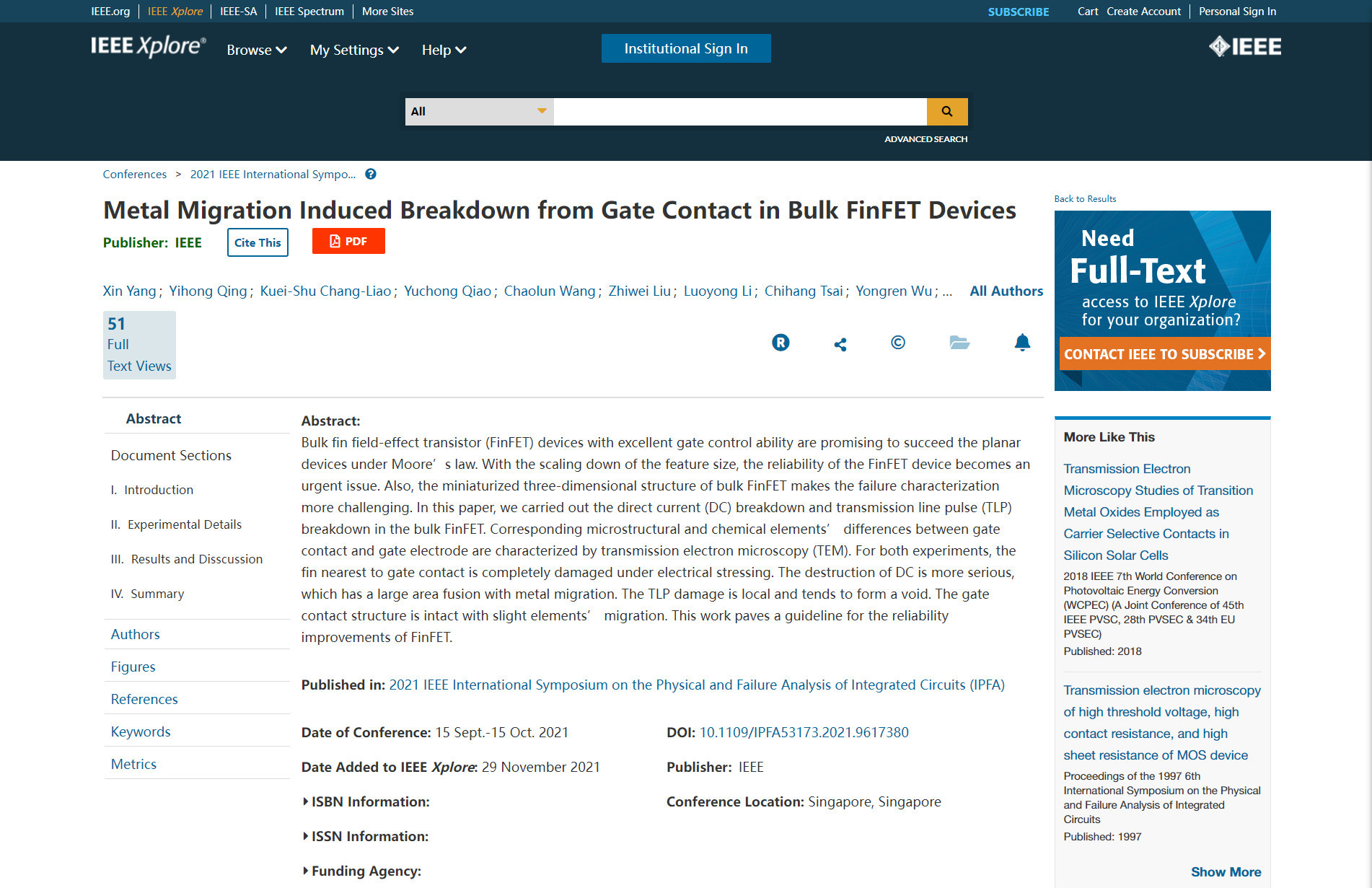Open the All search category dropdown

point(479,112)
